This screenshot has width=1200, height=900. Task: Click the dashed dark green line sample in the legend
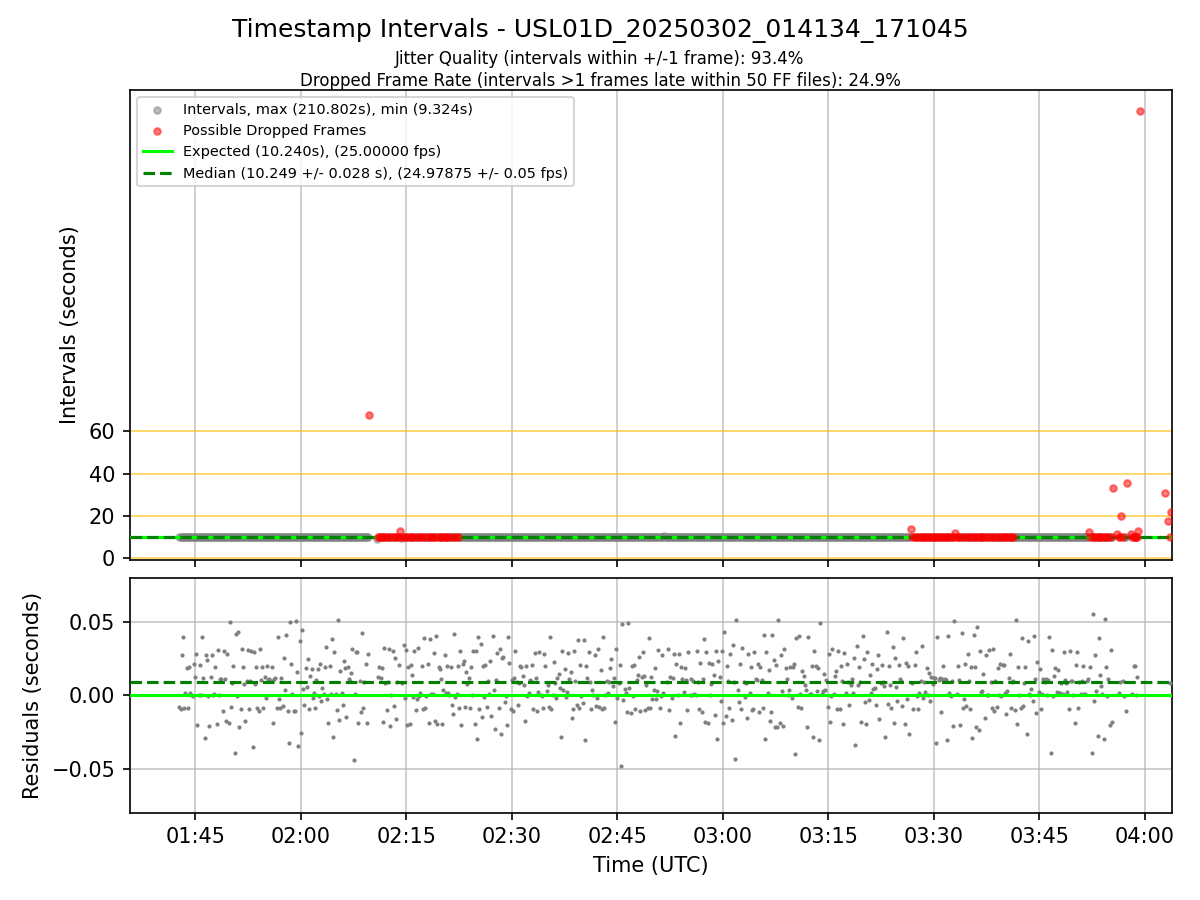[159, 173]
